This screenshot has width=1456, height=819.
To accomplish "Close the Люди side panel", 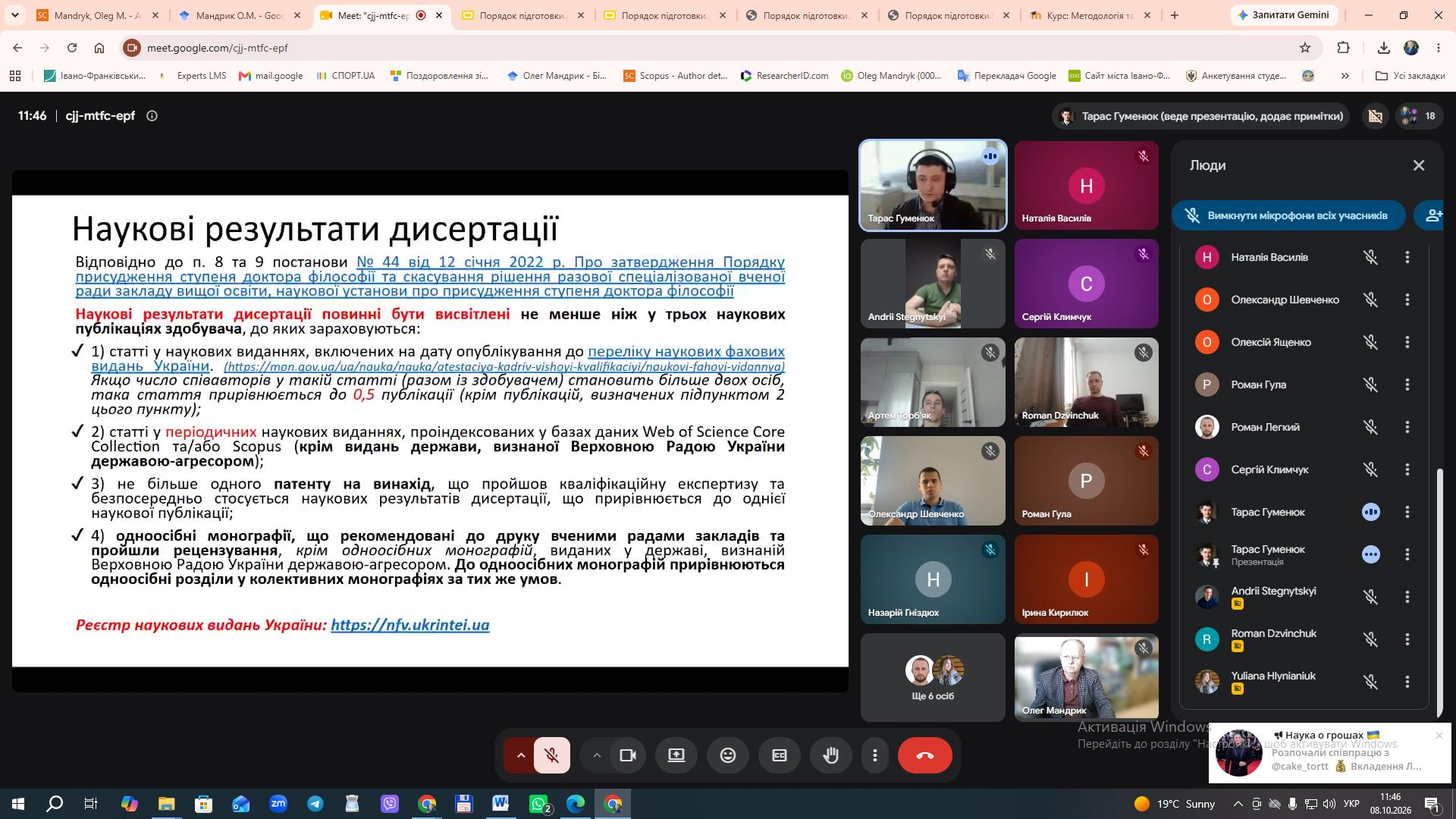I will click(1419, 165).
